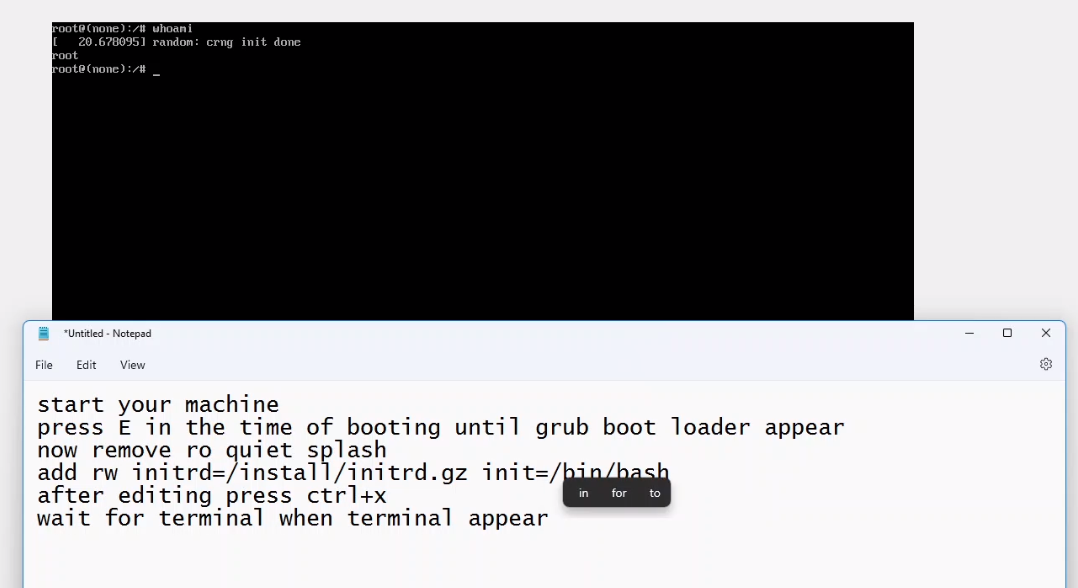The image size is (1078, 588).
Task: Click the "whoami" command in terminal
Action: click(x=173, y=29)
